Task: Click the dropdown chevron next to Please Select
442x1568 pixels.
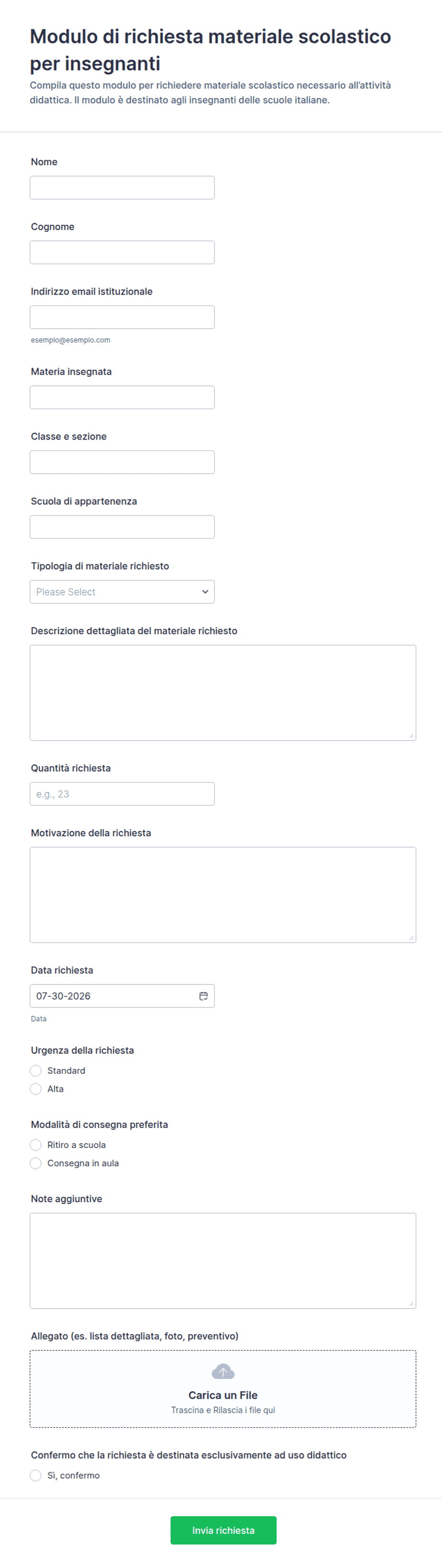Action: point(205,592)
